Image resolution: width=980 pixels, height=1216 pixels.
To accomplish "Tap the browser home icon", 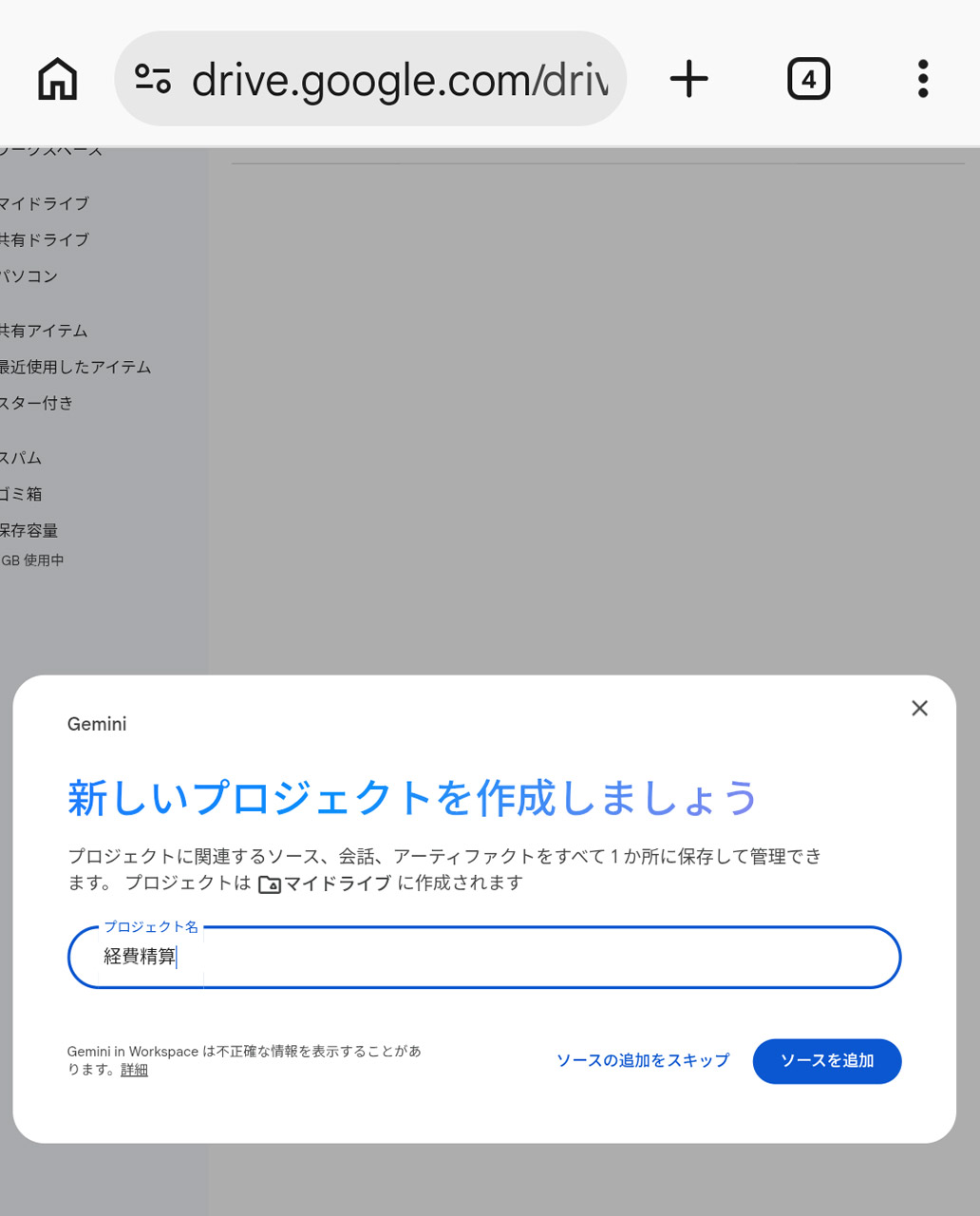I will (x=58, y=79).
